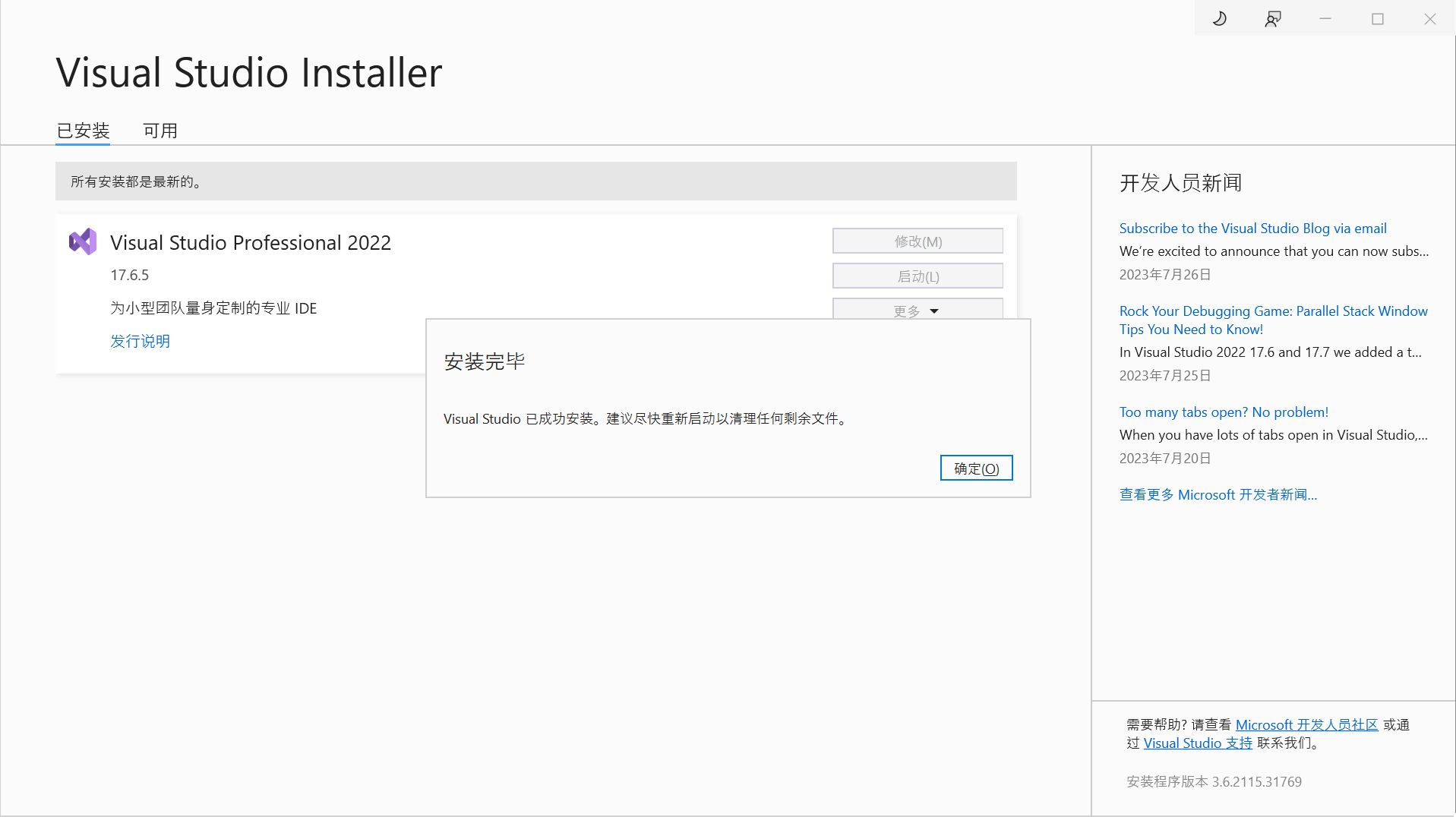Click Visual Studio Professional 2022 product title

[x=251, y=243]
